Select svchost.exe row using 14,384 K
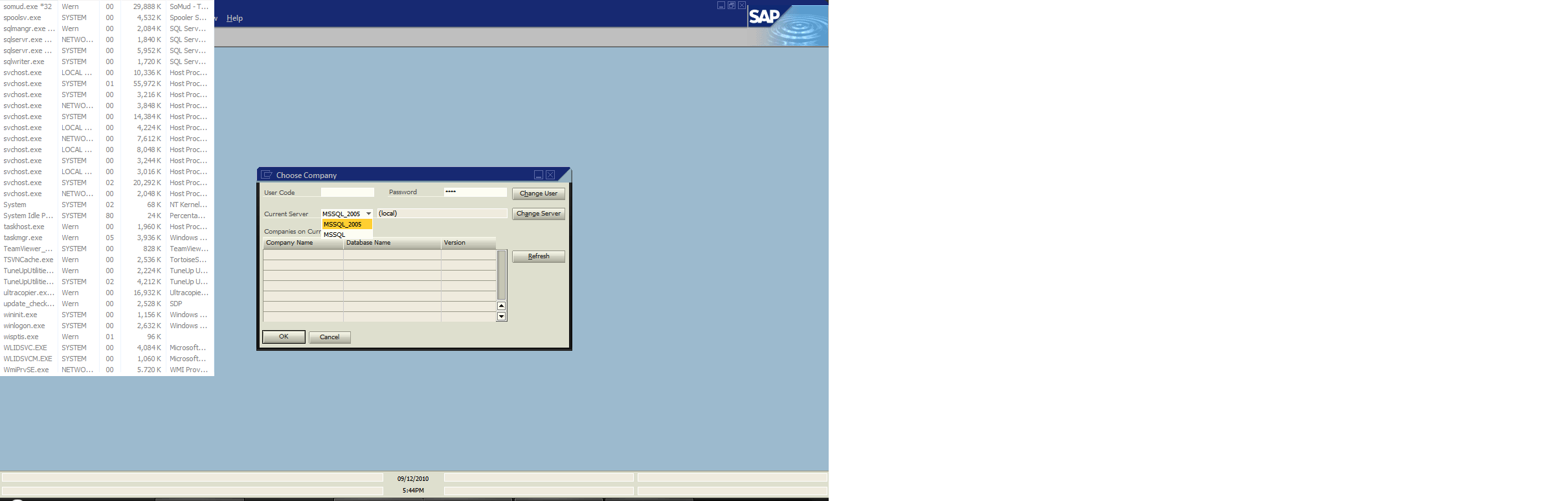 coord(107,117)
